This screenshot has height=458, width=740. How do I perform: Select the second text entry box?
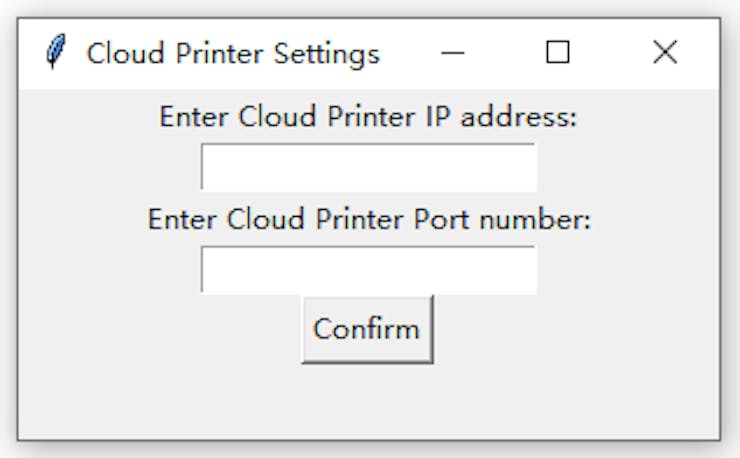click(368, 270)
